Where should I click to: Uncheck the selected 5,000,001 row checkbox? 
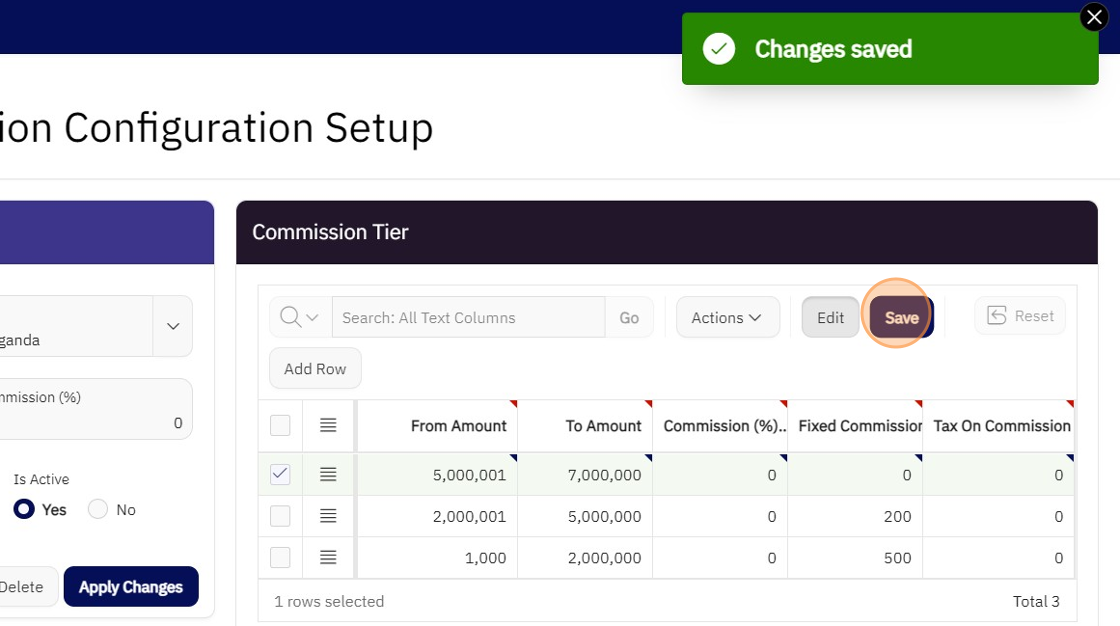click(280, 475)
